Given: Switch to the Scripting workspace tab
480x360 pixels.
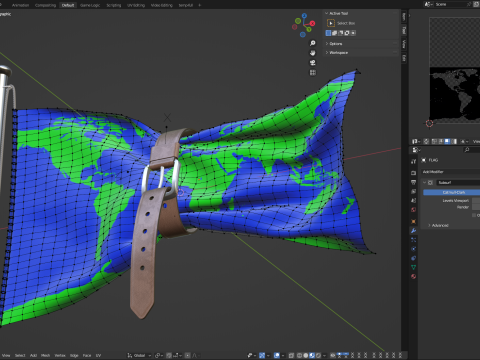Looking at the screenshot, I should coord(114,5).
